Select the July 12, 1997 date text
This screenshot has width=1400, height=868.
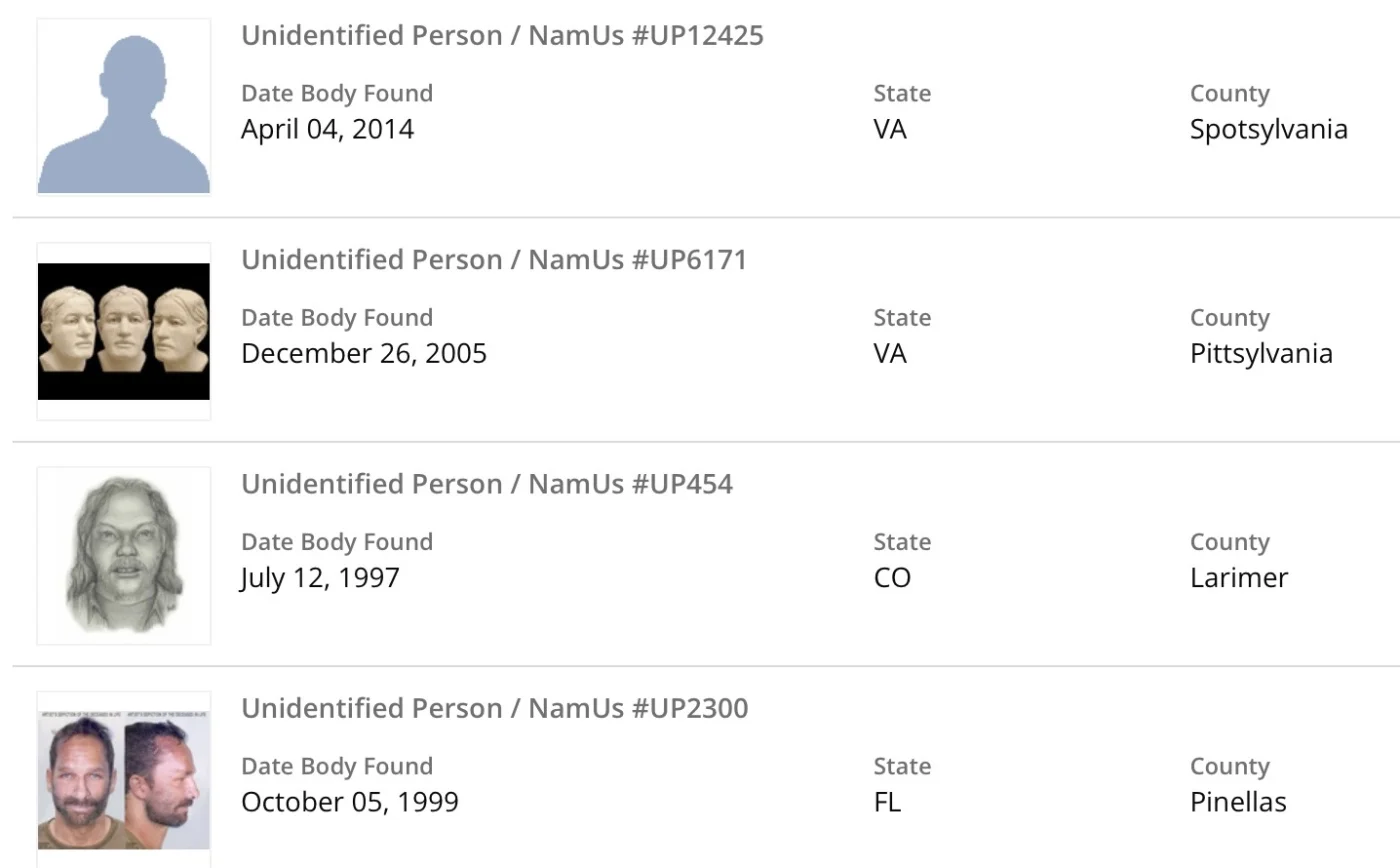pos(320,577)
